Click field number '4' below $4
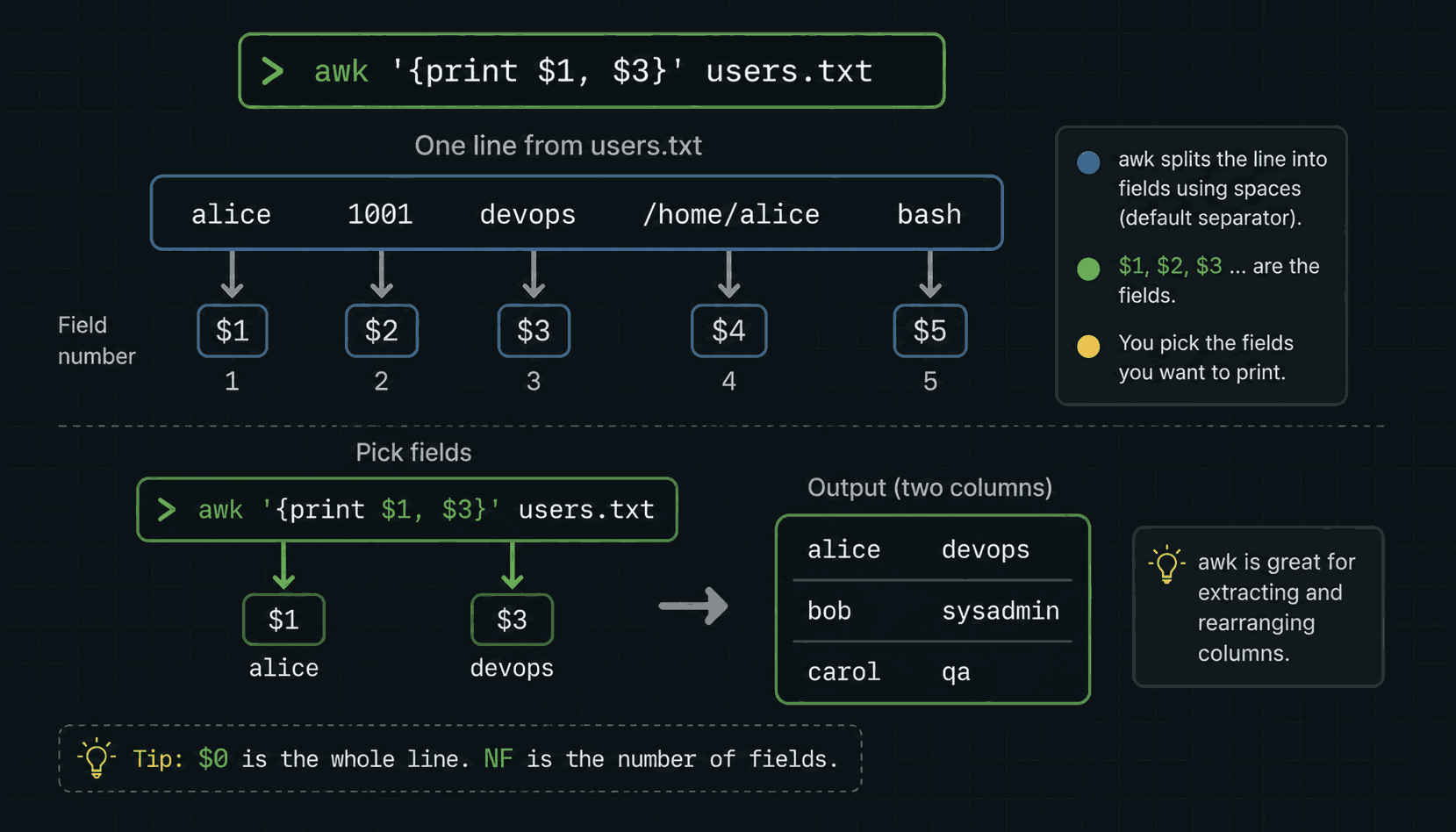 [x=728, y=382]
